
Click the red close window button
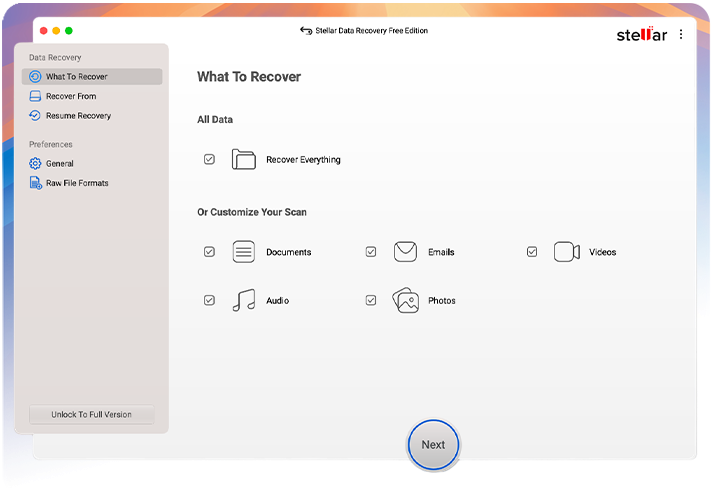44,30
